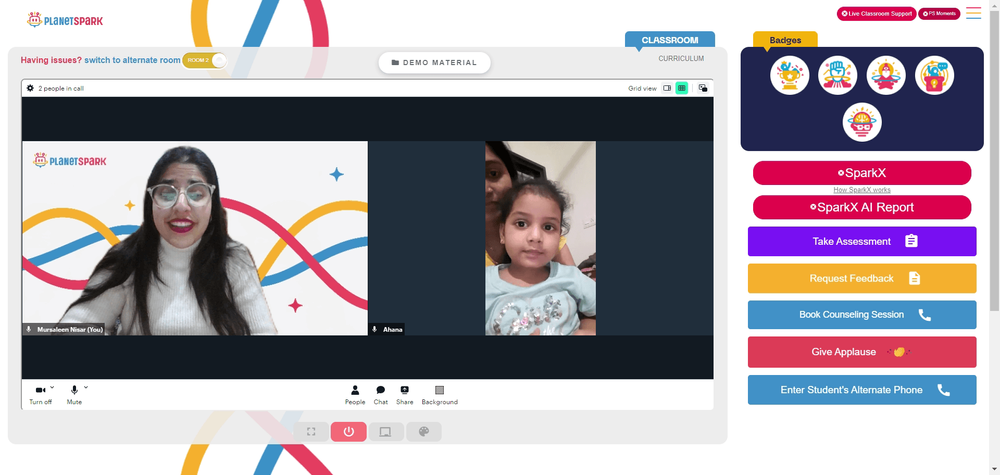Turn off the camera

(40, 394)
